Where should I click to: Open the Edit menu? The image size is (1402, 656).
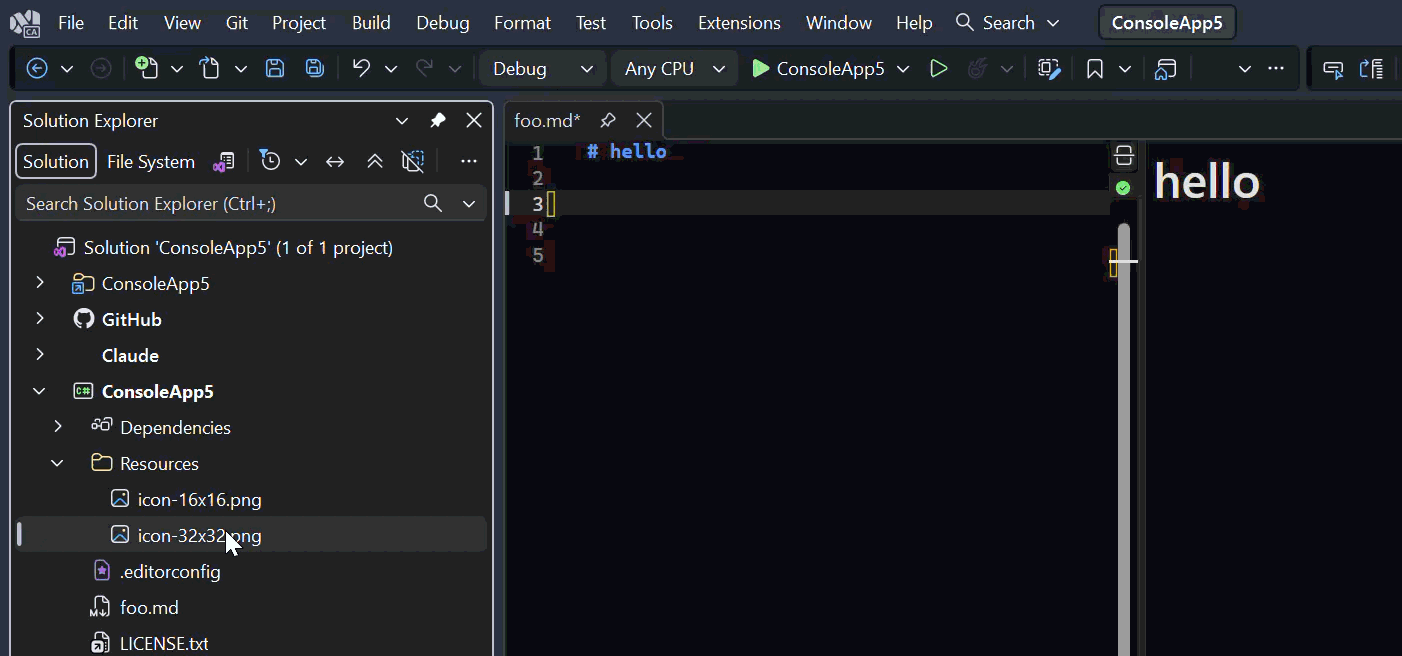[x=123, y=22]
